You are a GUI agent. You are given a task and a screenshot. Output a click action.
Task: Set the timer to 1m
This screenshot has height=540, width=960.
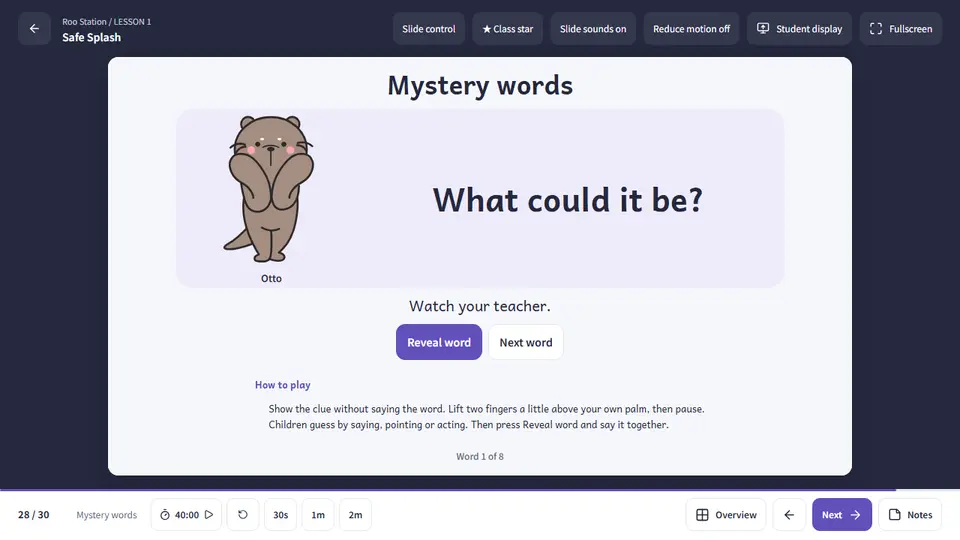pos(318,515)
